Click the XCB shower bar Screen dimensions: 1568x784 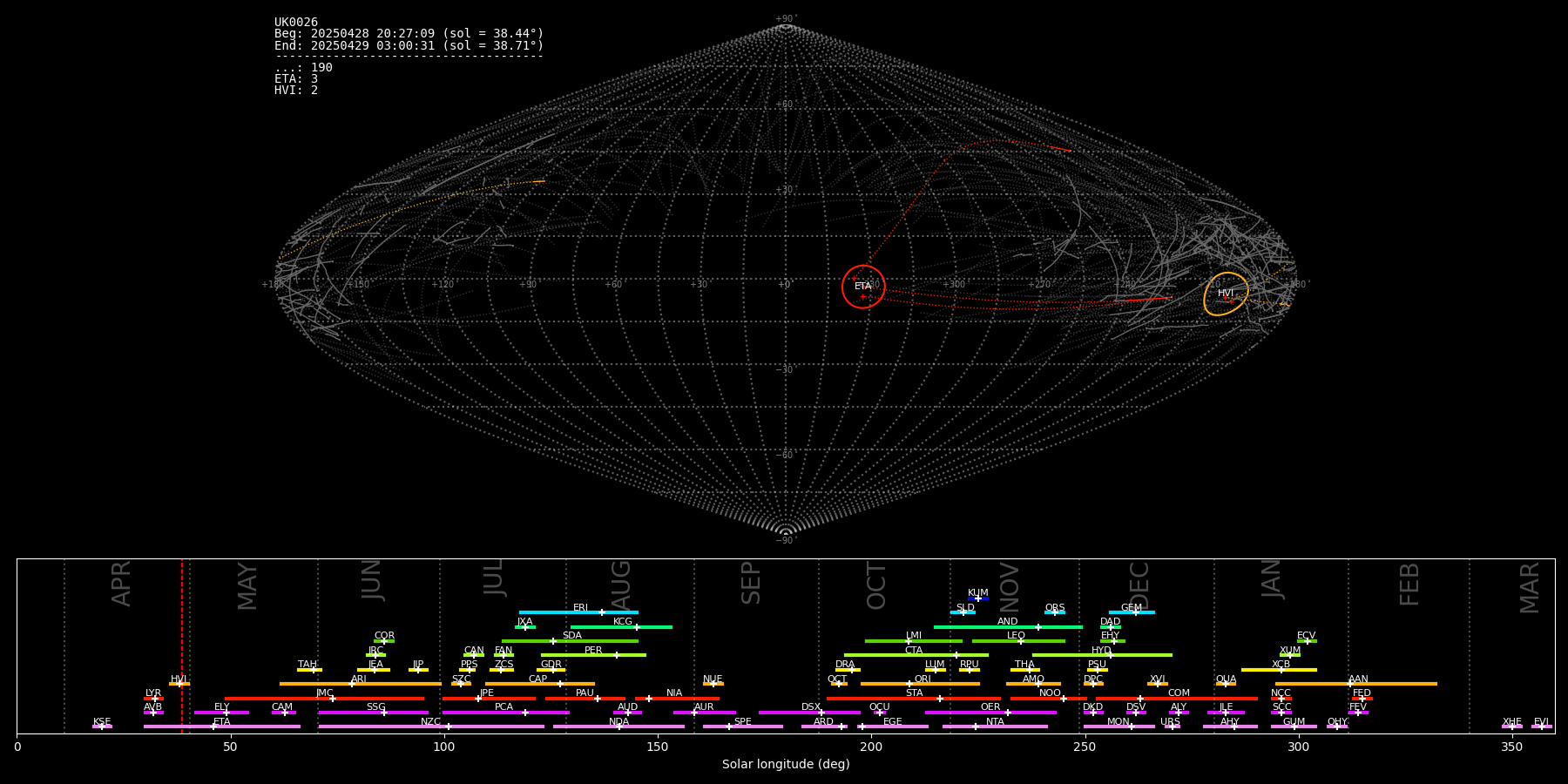click(x=1279, y=670)
